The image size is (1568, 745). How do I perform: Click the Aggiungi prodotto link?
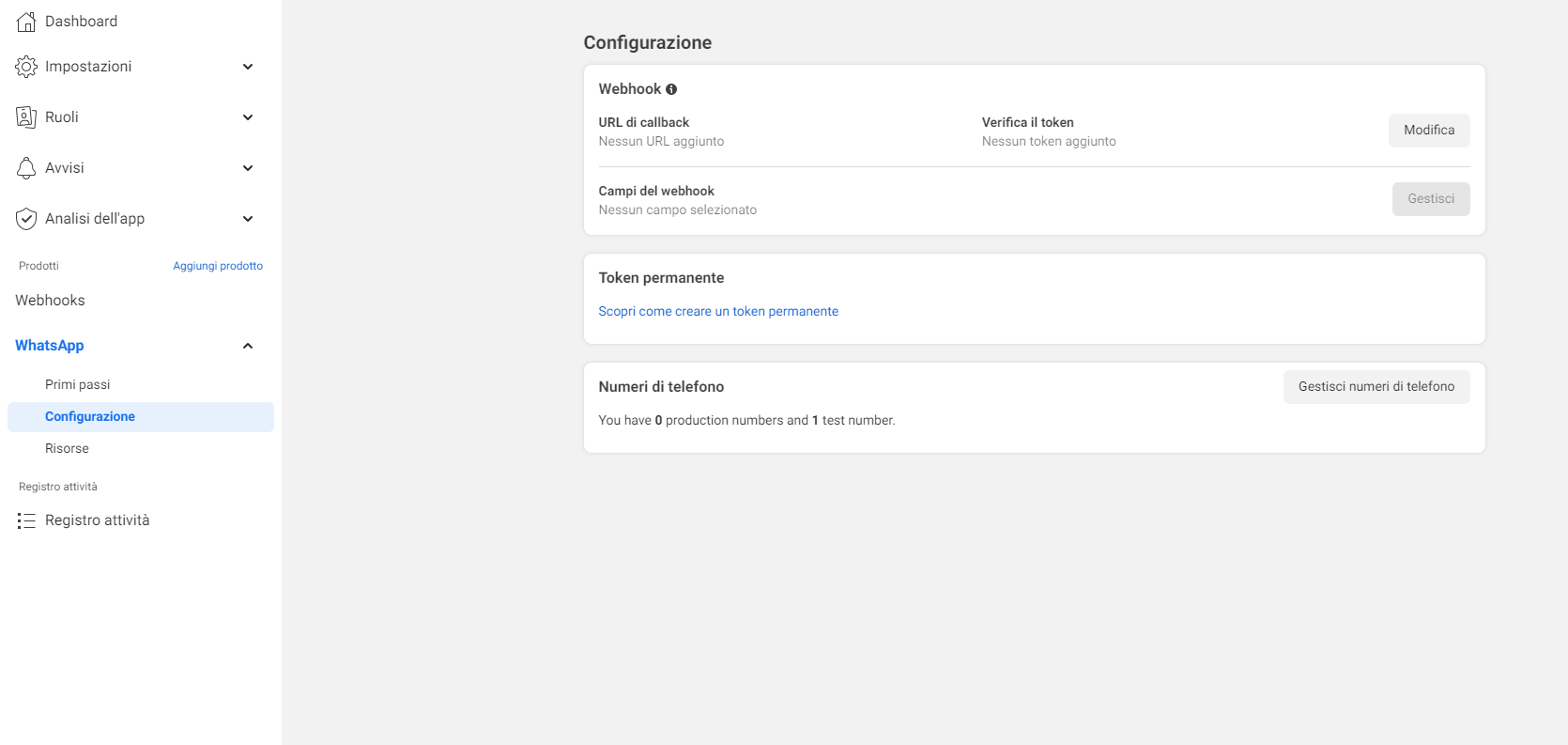point(218,266)
